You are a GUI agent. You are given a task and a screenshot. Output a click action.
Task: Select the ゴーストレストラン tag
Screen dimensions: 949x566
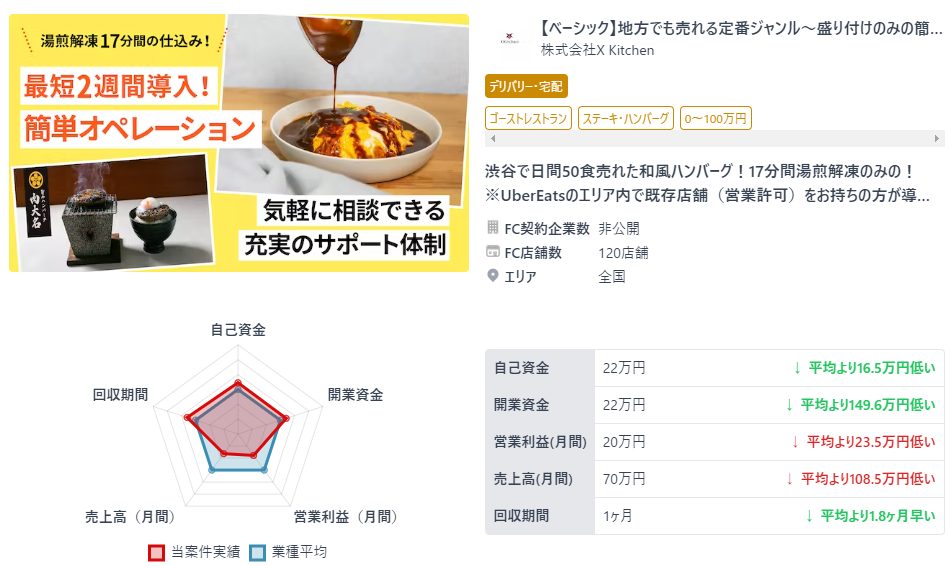point(528,118)
